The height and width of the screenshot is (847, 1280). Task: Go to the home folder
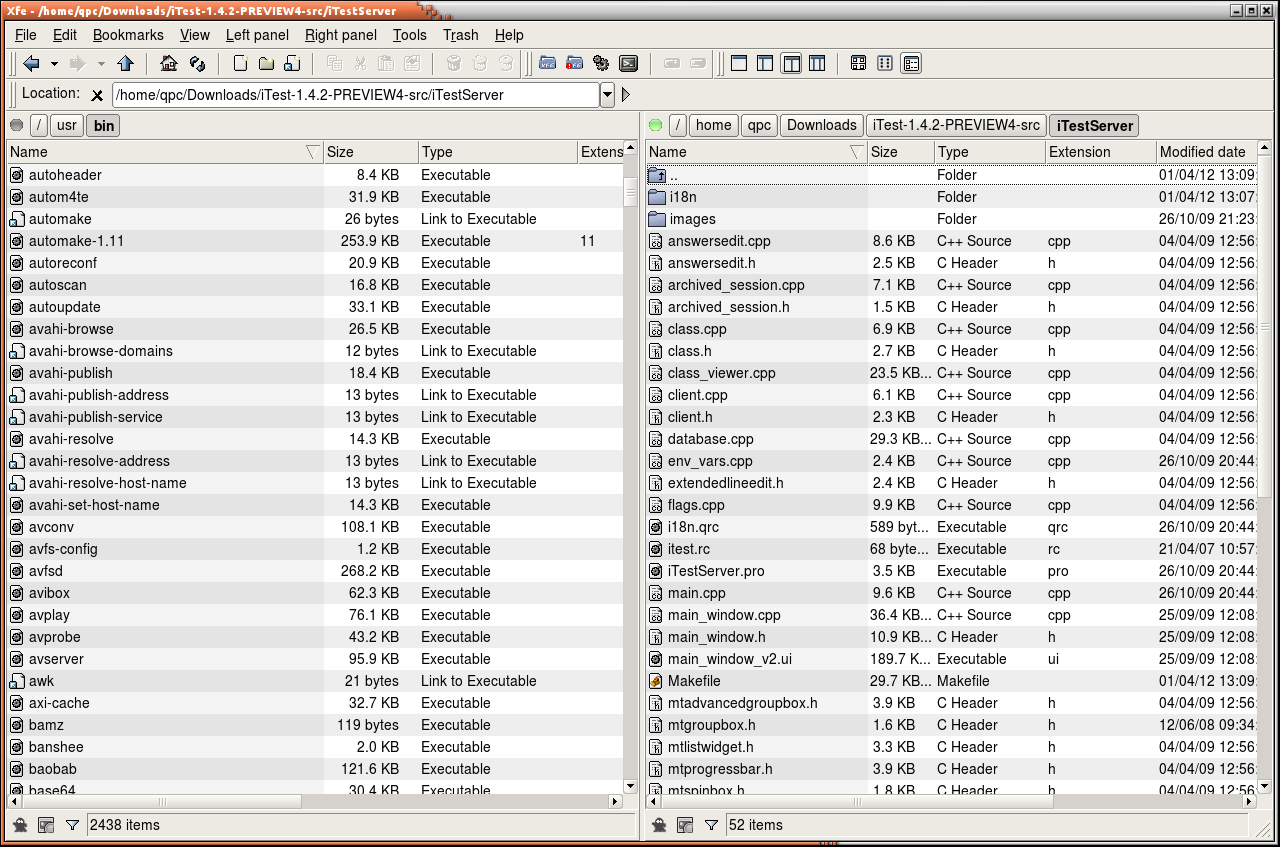pyautogui.click(x=170, y=63)
